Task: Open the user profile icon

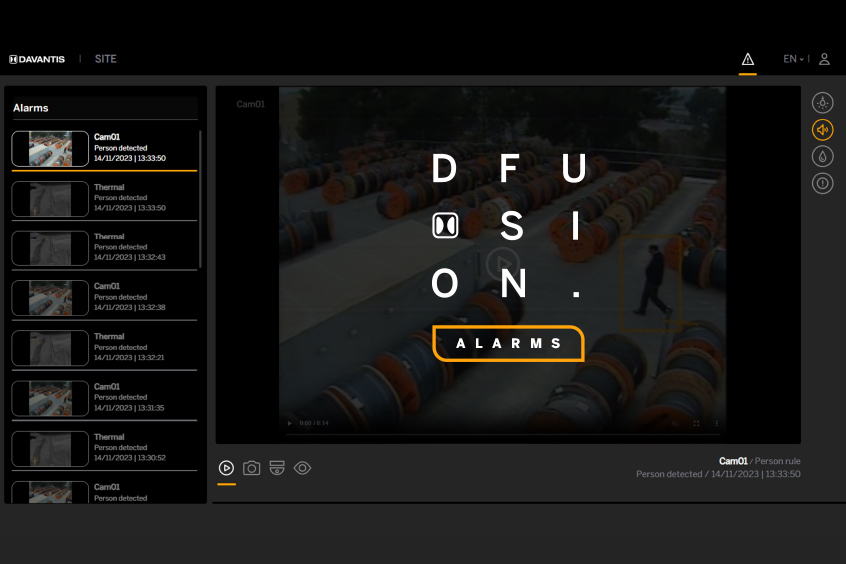Action: pos(824,59)
